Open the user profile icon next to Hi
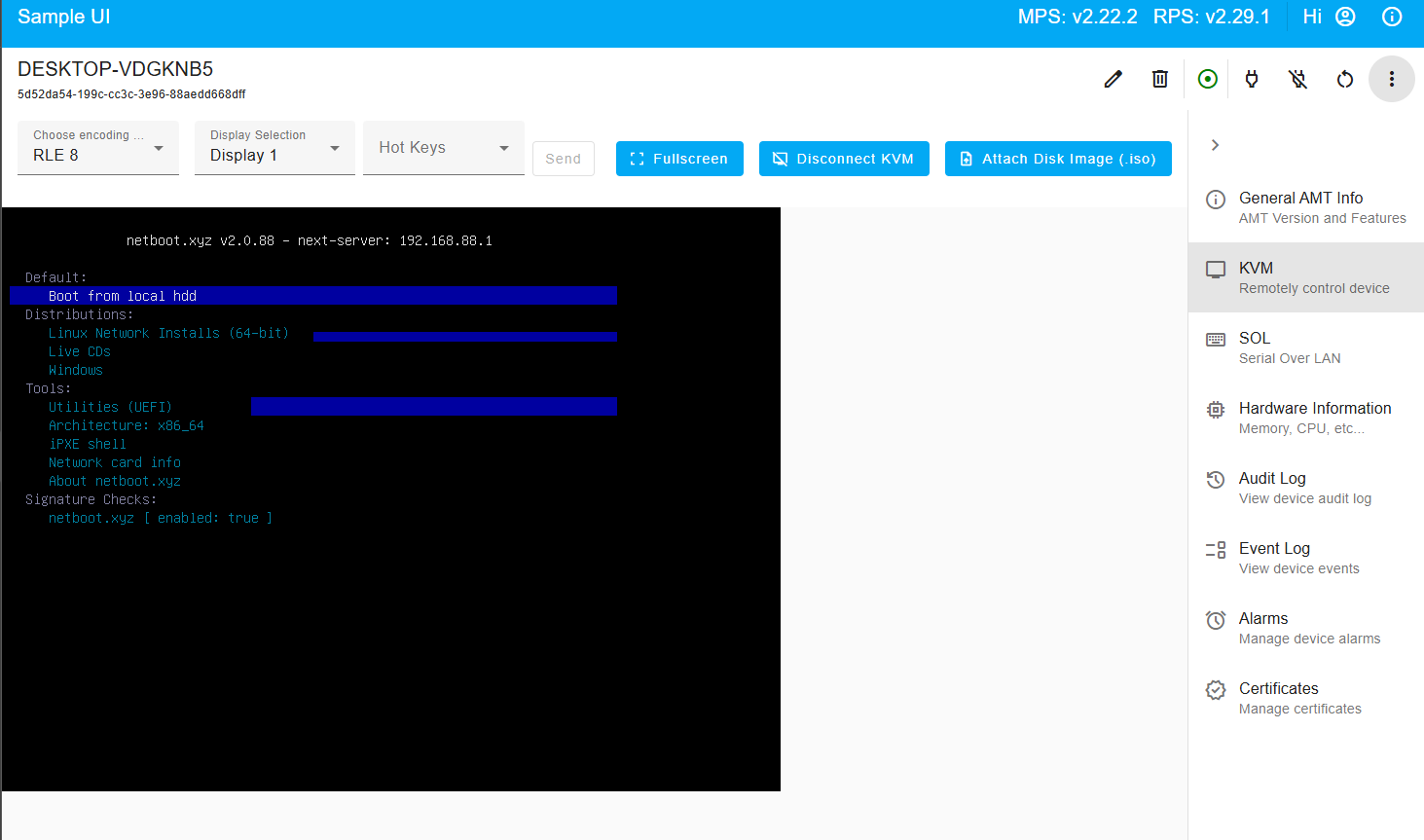The height and width of the screenshot is (840, 1424). (x=1344, y=17)
